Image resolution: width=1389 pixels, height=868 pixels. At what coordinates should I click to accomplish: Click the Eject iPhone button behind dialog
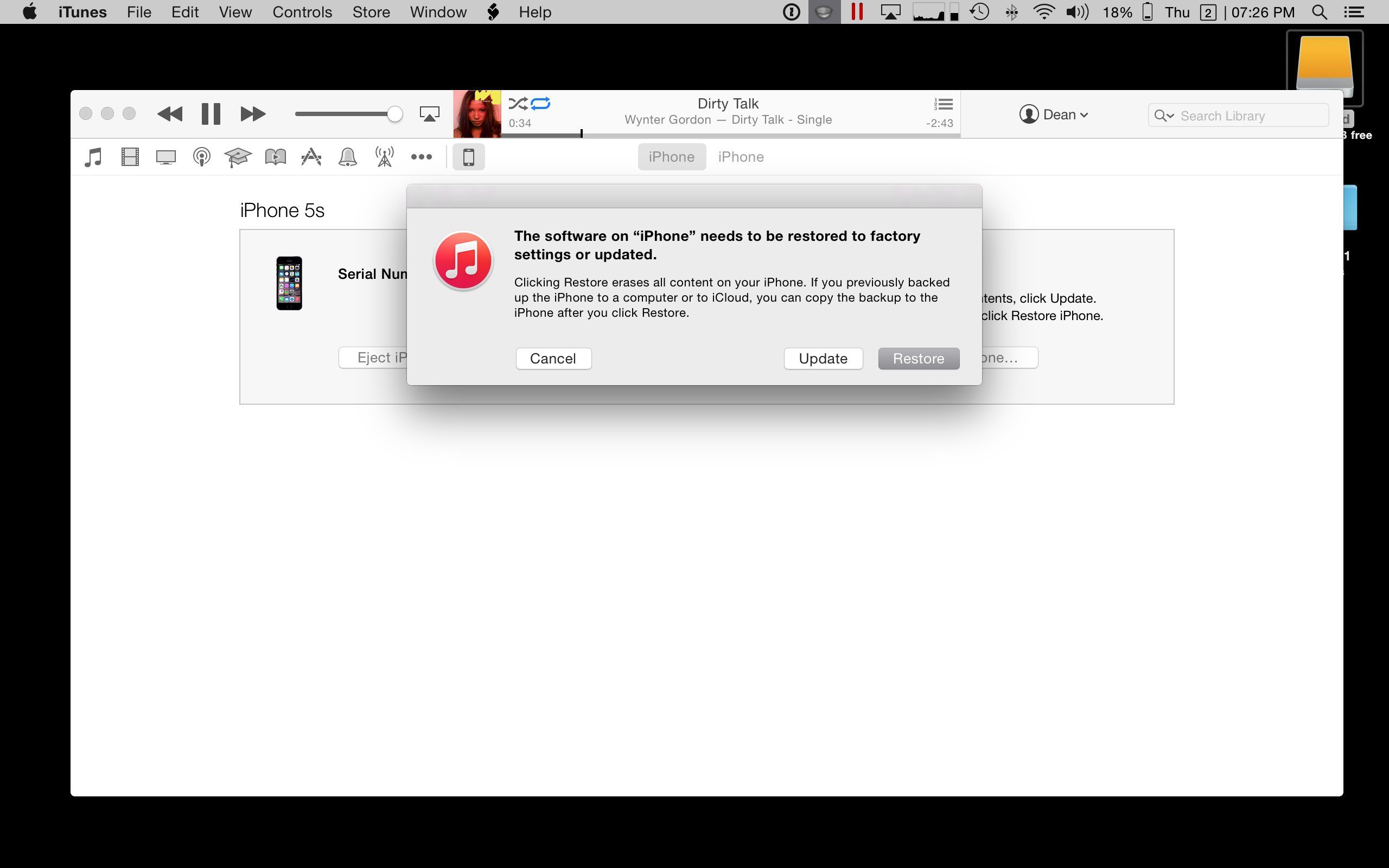point(373,358)
